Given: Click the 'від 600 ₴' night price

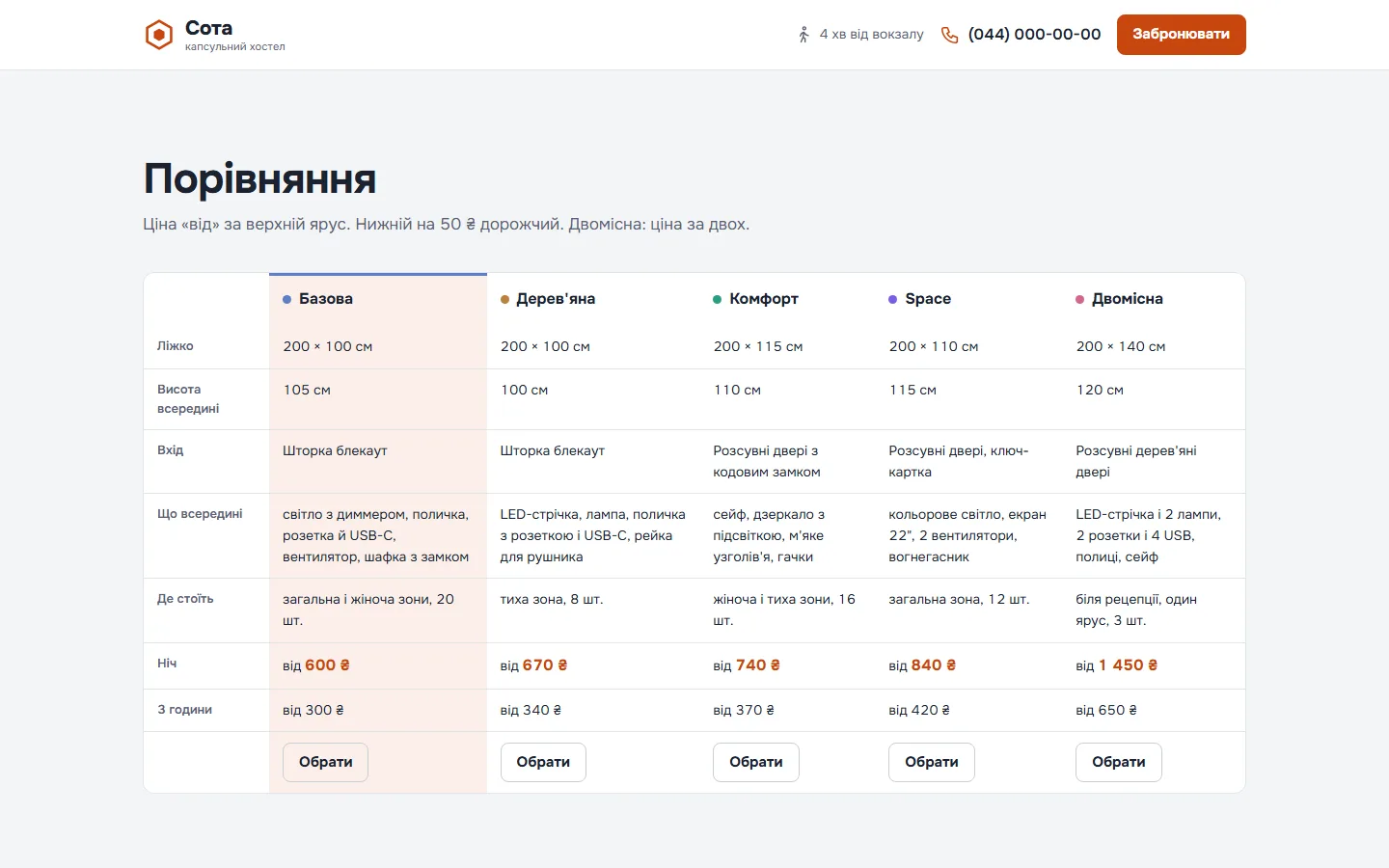Looking at the screenshot, I should pos(316,665).
